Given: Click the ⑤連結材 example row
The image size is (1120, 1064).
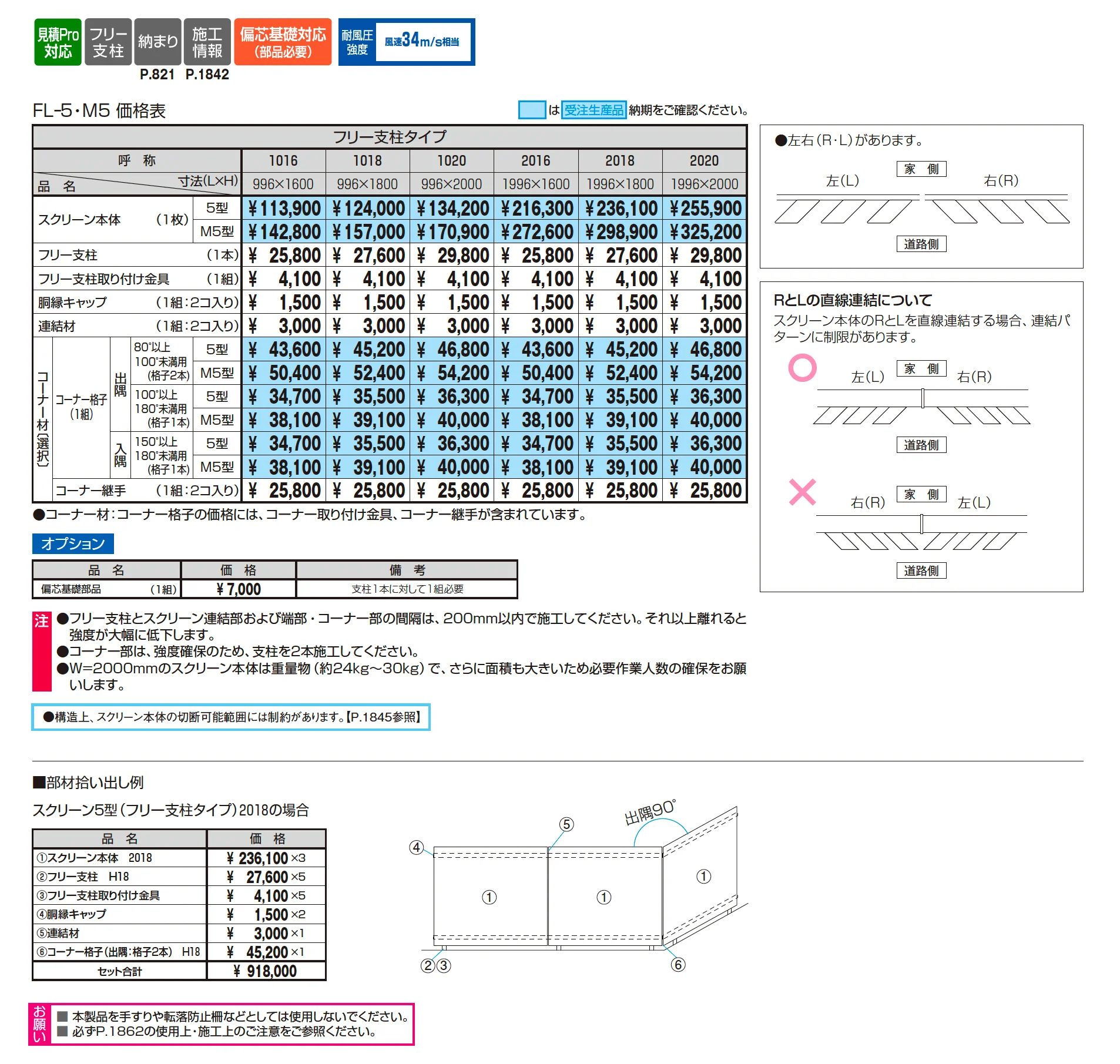Looking at the screenshot, I should pos(179,933).
